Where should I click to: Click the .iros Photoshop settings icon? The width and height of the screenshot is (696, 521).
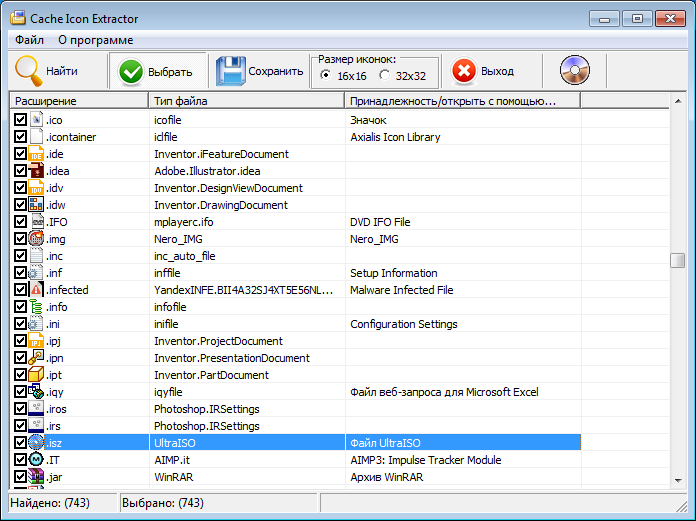coord(36,409)
